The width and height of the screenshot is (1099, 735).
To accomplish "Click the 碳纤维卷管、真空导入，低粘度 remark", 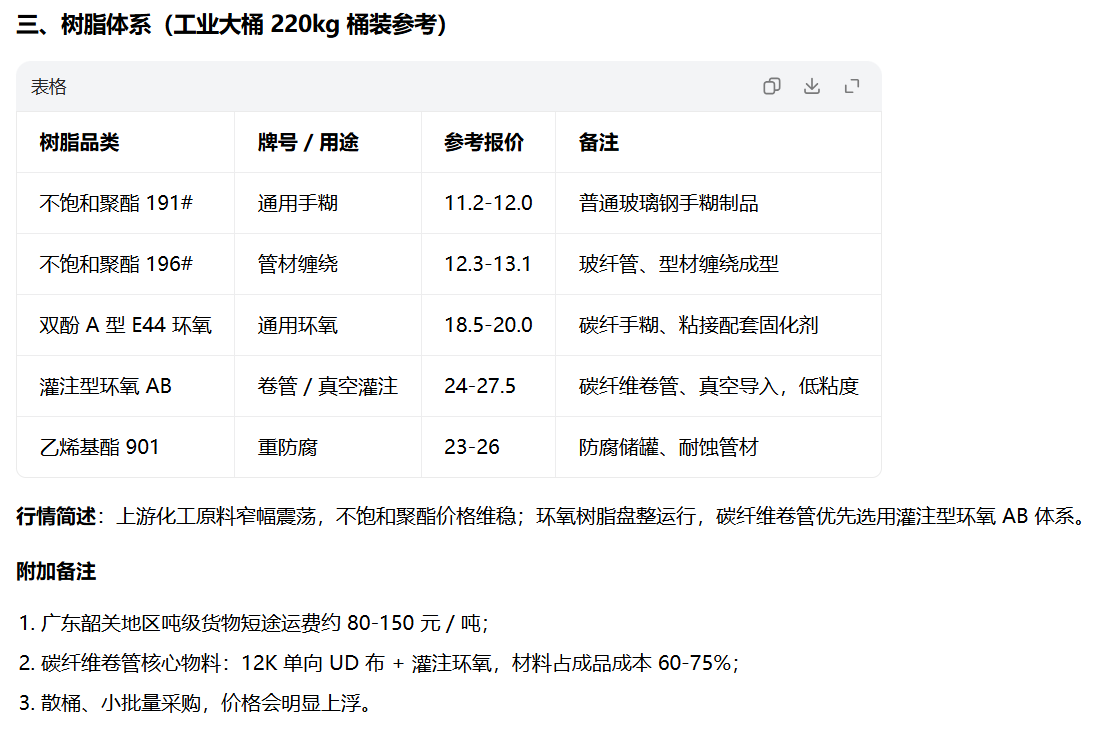I will point(718,386).
